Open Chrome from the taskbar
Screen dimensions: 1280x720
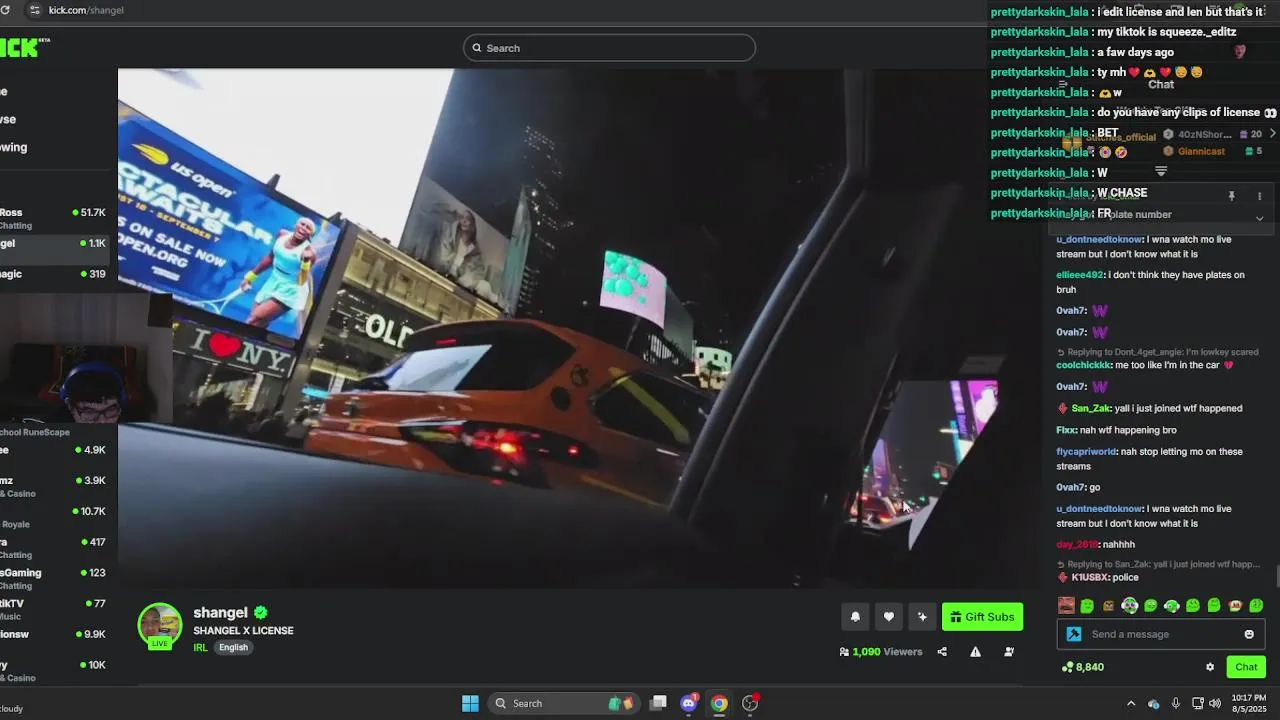(x=719, y=703)
